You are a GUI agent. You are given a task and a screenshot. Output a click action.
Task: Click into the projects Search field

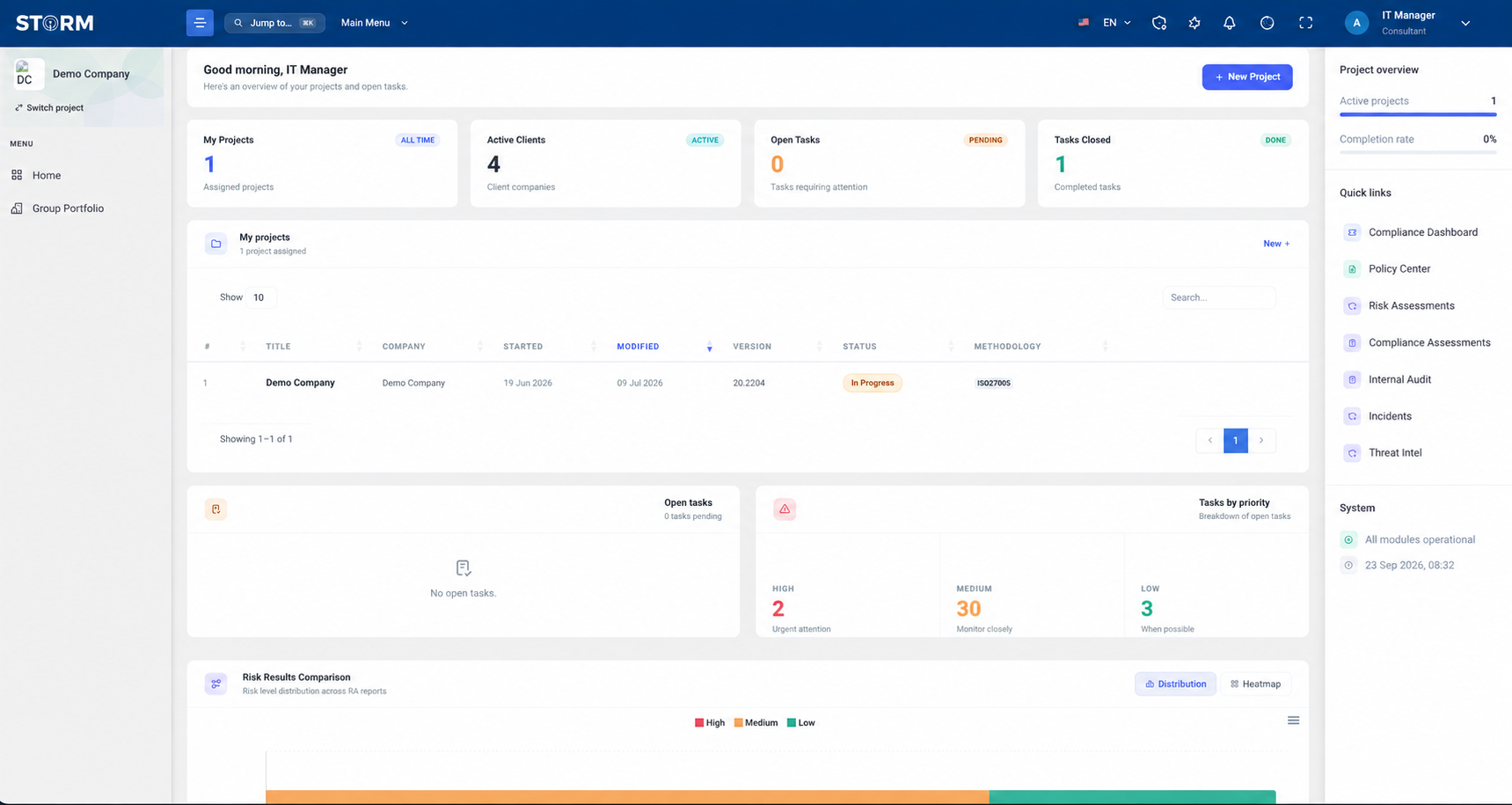pyautogui.click(x=1219, y=297)
